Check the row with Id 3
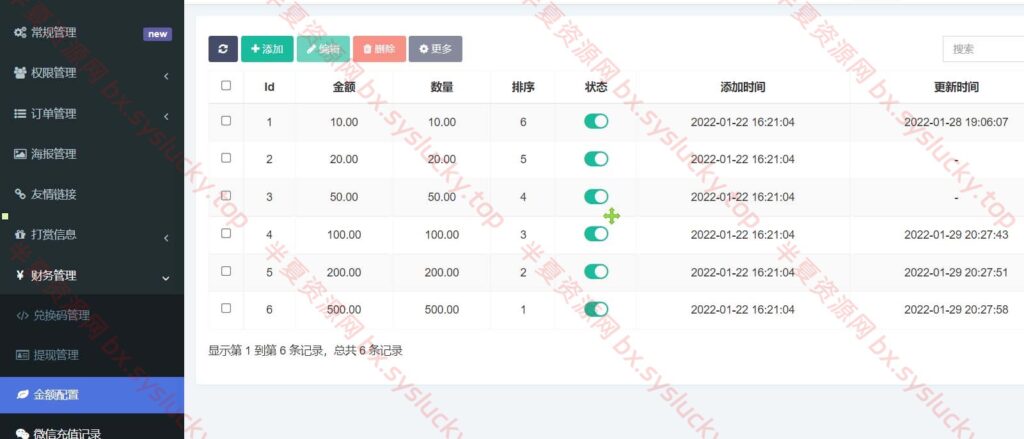Viewport: 1024px width, 439px height. (226, 195)
